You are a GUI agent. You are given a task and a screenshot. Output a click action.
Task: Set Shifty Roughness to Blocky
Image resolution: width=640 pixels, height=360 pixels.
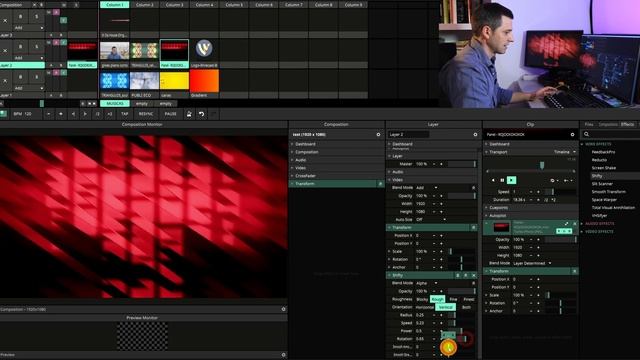click(422, 299)
